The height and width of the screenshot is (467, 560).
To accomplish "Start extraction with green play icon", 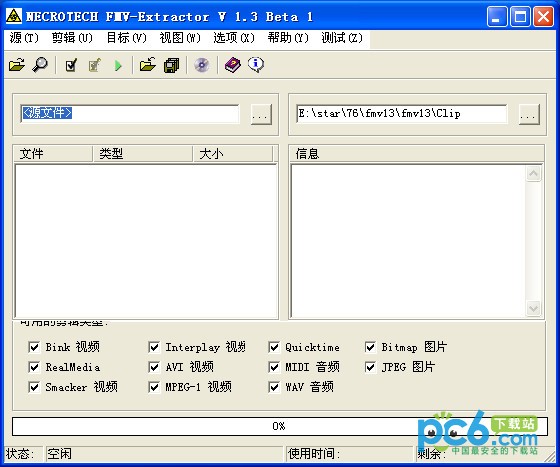I will (x=118, y=66).
